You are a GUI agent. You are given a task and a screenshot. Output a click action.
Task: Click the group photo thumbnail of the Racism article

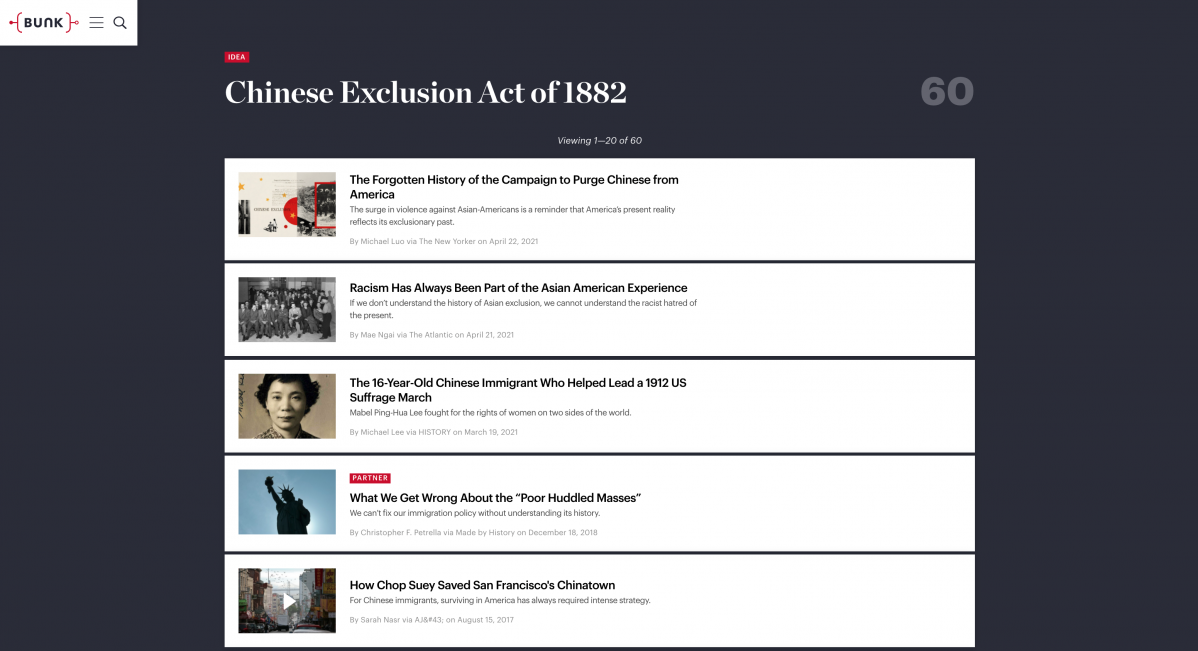[287, 309]
